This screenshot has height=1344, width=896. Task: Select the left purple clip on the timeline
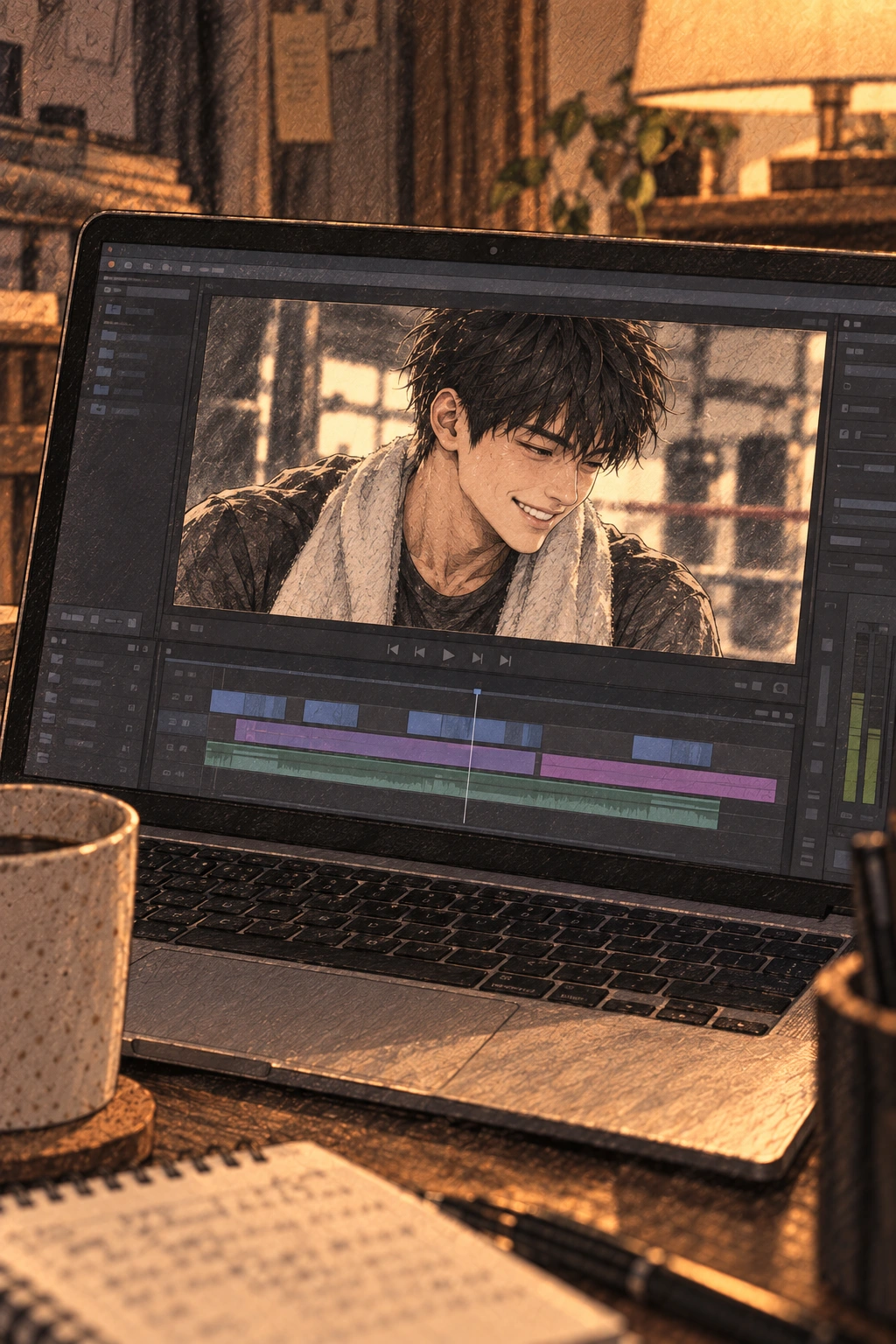pyautogui.click(x=385, y=745)
